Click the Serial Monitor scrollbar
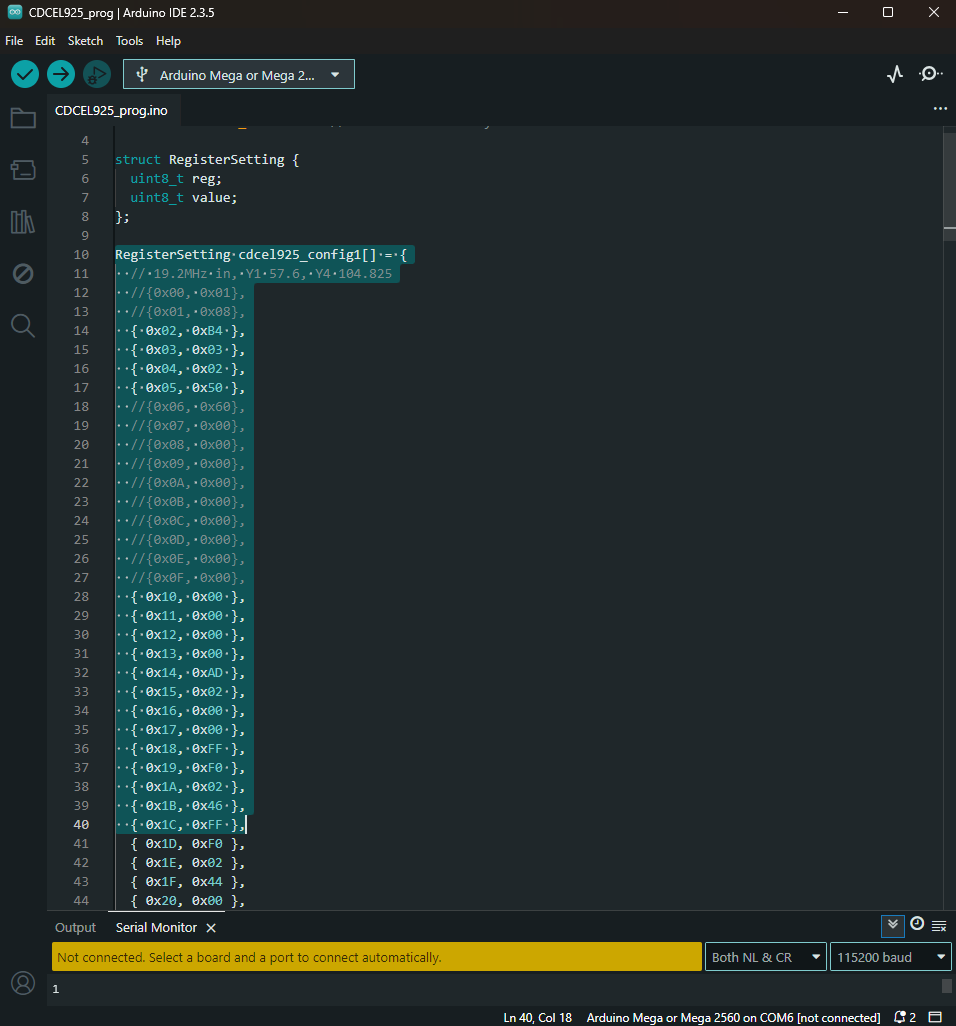Screen dimensions: 956x1026 point(946,986)
